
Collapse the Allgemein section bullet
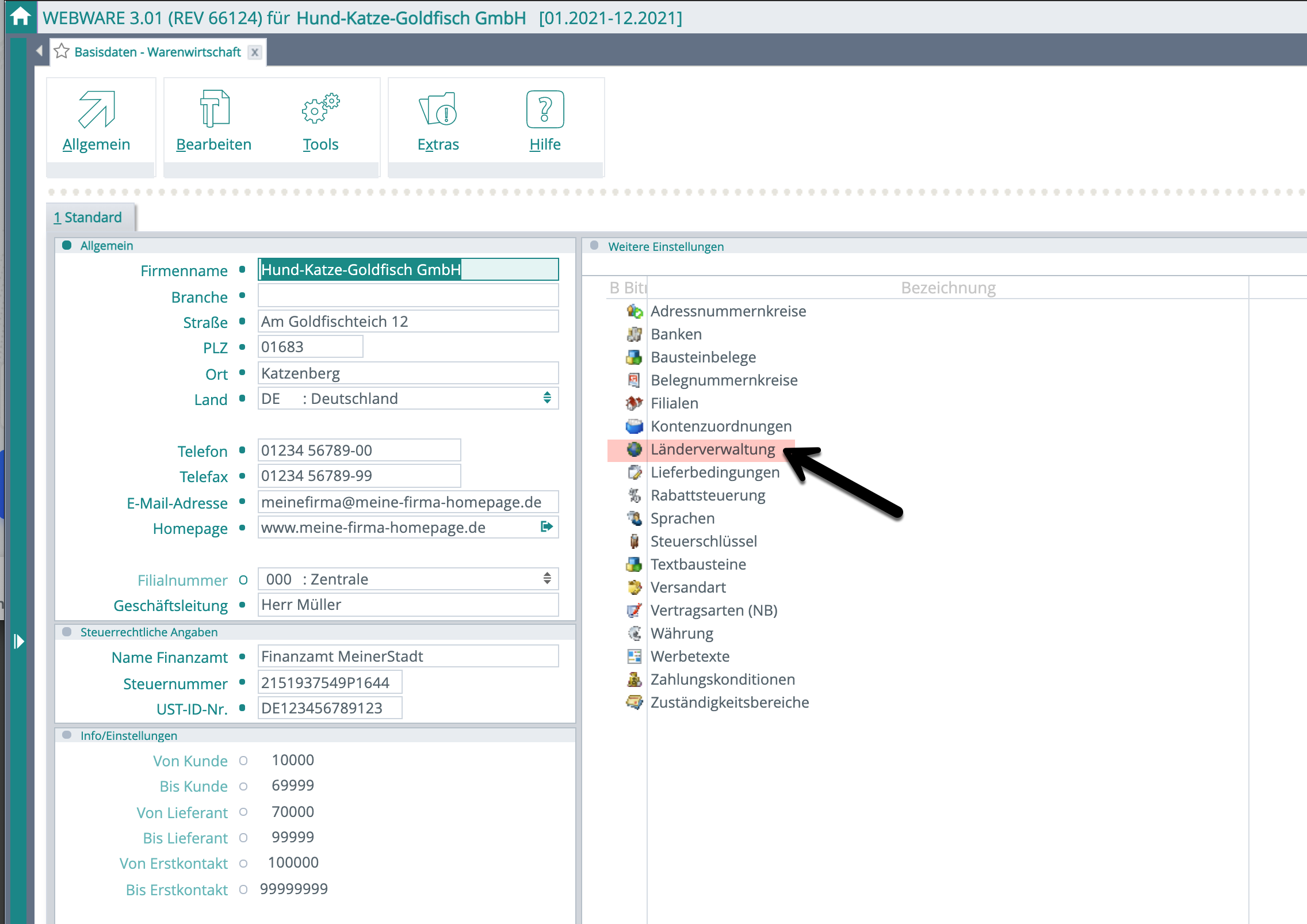[x=67, y=246]
